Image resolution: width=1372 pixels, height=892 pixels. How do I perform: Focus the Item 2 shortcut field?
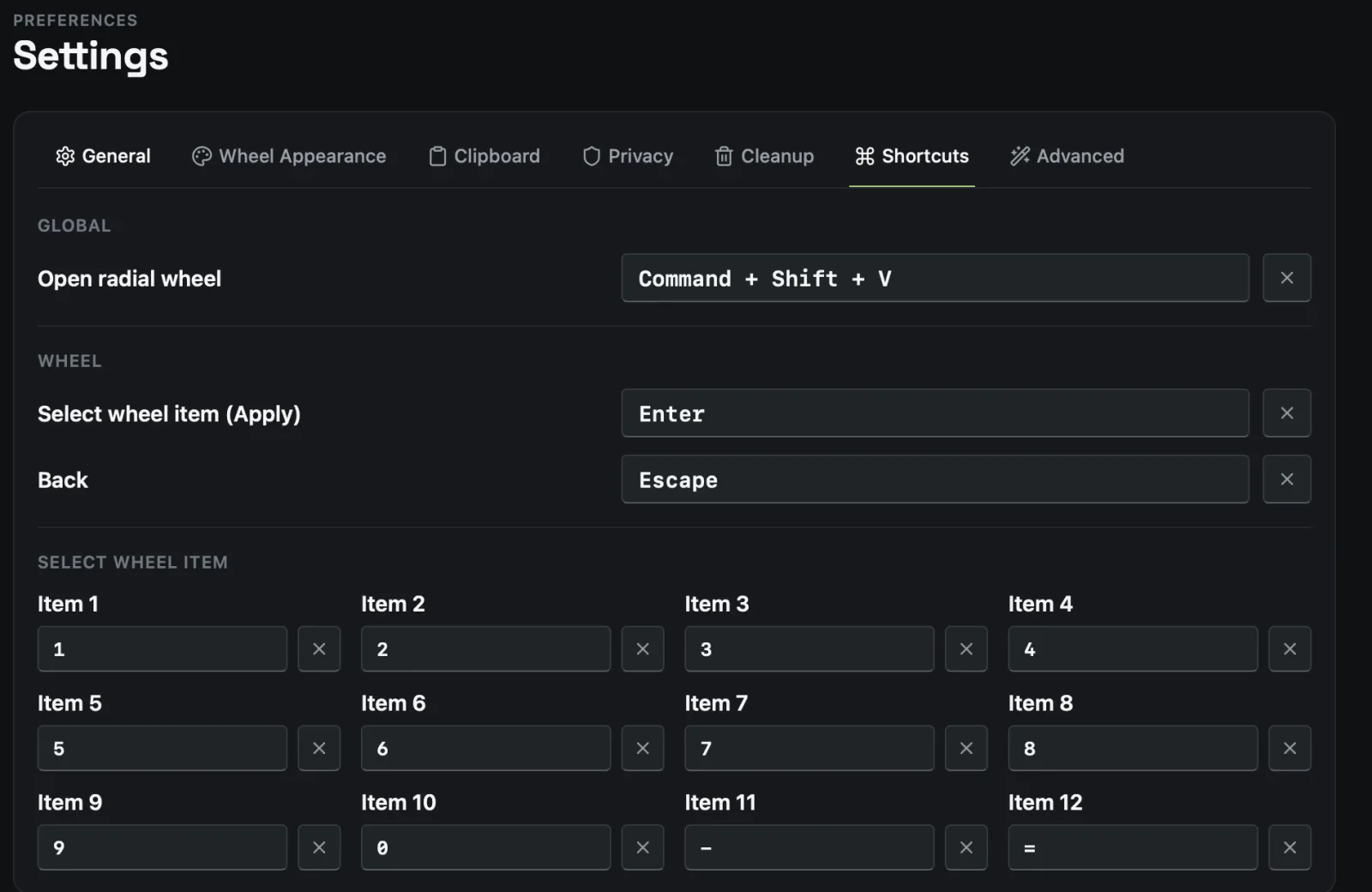coord(485,649)
